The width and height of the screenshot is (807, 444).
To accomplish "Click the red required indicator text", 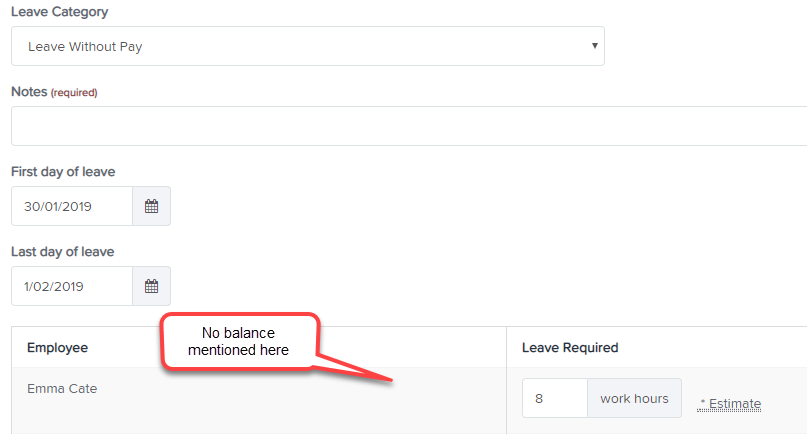I will tap(74, 93).
